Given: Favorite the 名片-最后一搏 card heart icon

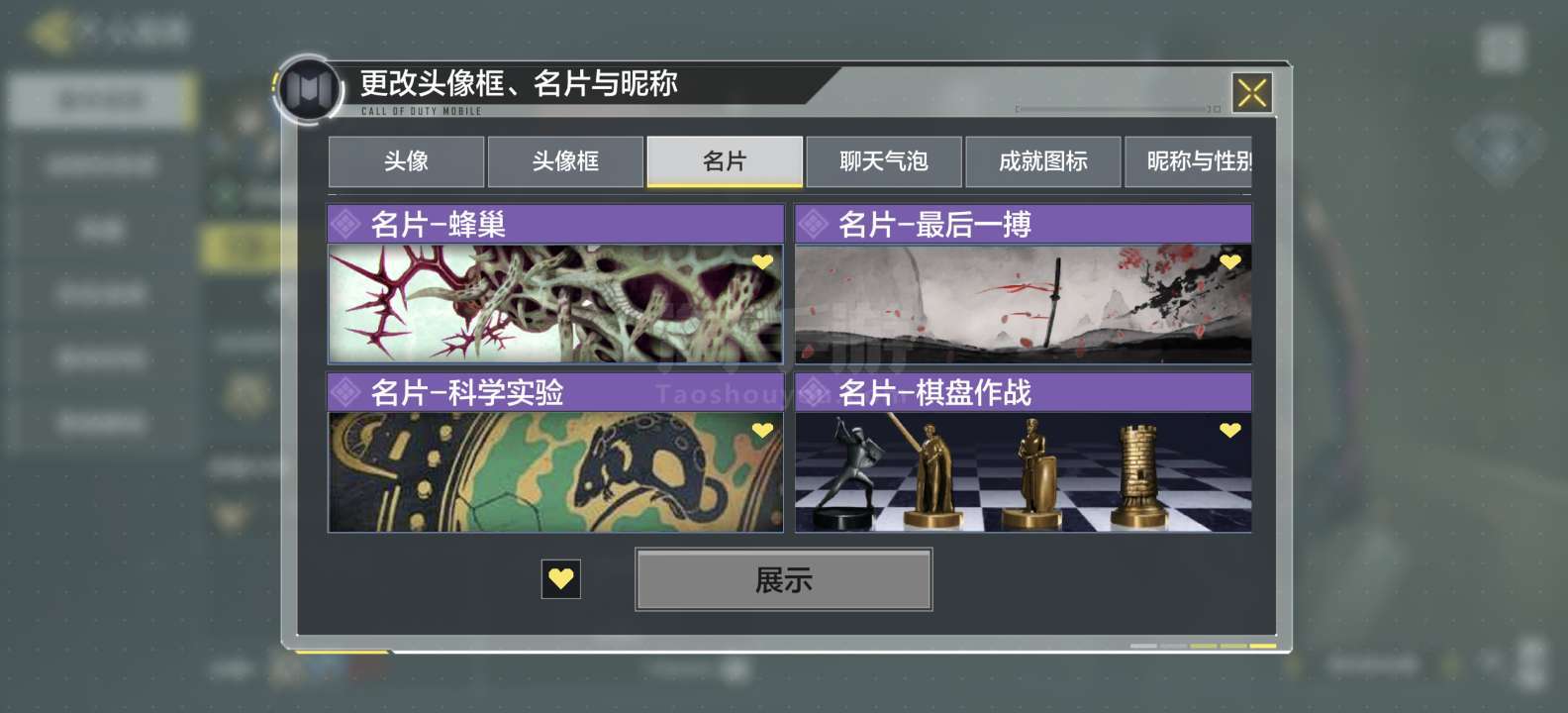Looking at the screenshot, I should (1230, 262).
